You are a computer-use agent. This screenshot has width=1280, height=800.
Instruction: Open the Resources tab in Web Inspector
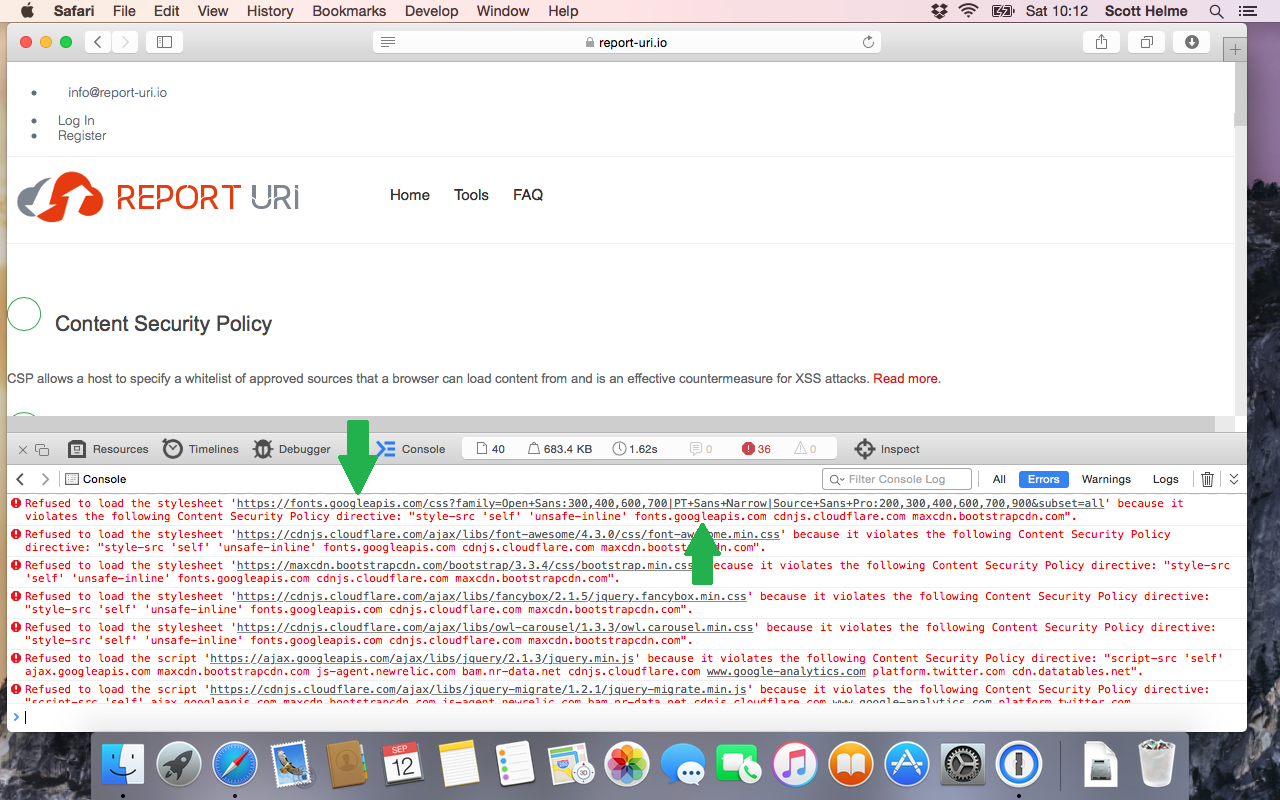[x=108, y=449]
